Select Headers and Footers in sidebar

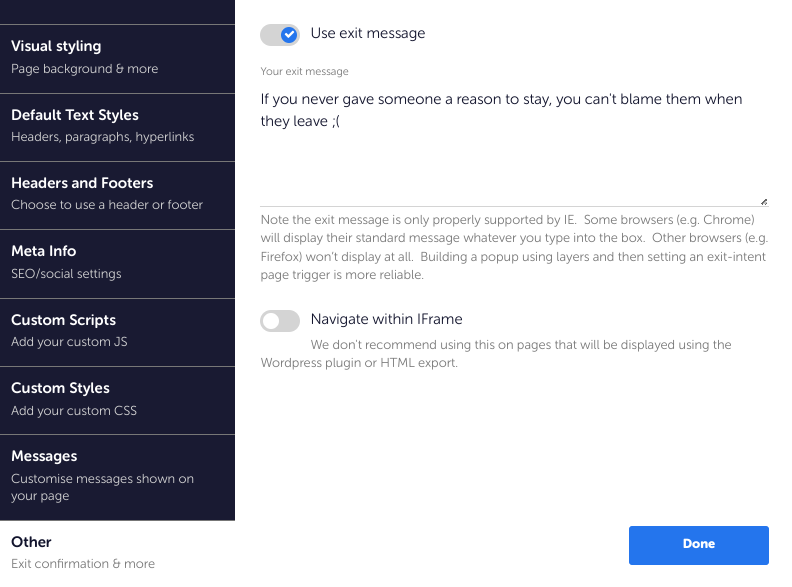[117, 195]
